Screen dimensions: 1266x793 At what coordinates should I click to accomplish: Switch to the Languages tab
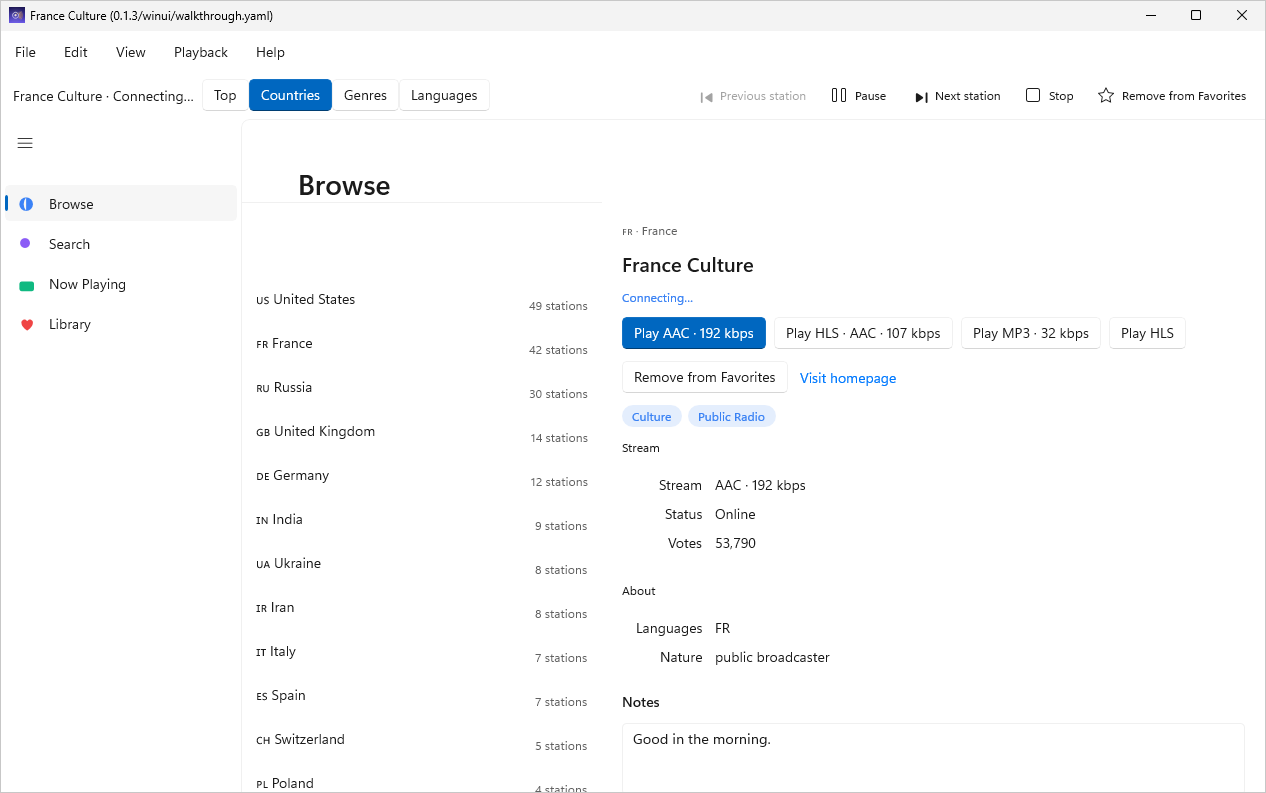444,95
